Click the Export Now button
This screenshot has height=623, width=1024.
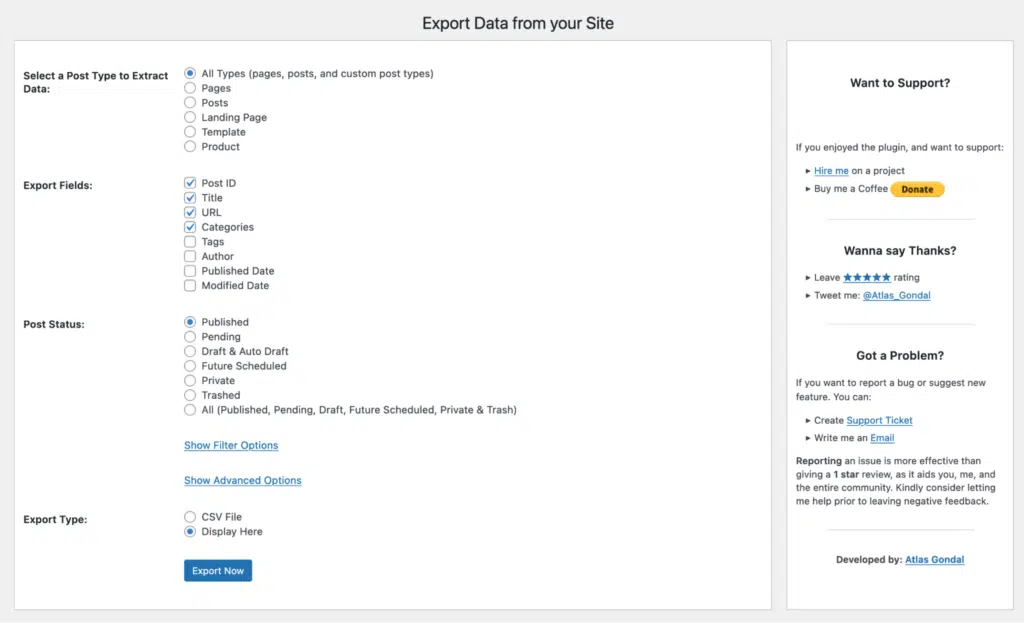[218, 570]
